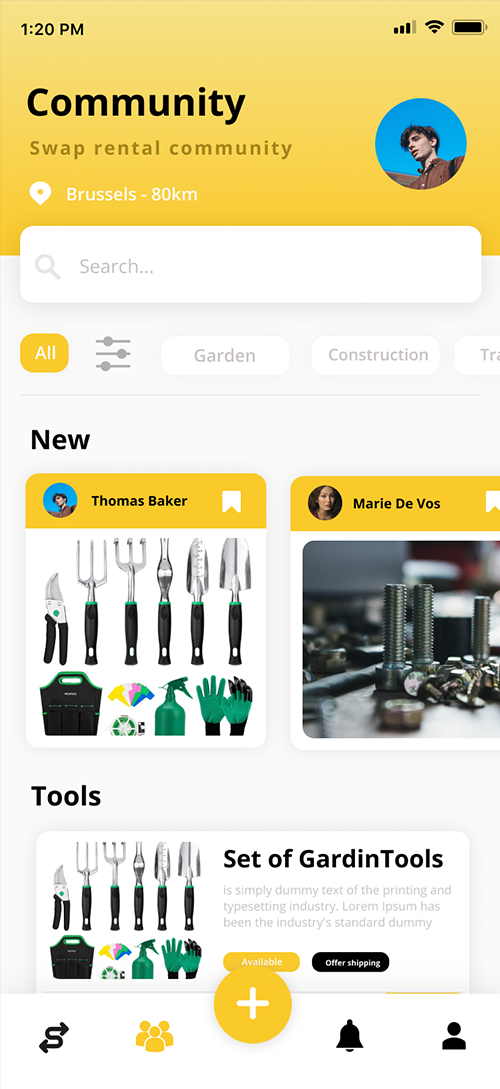Open the profile person icon in bottom bar

click(x=454, y=1036)
